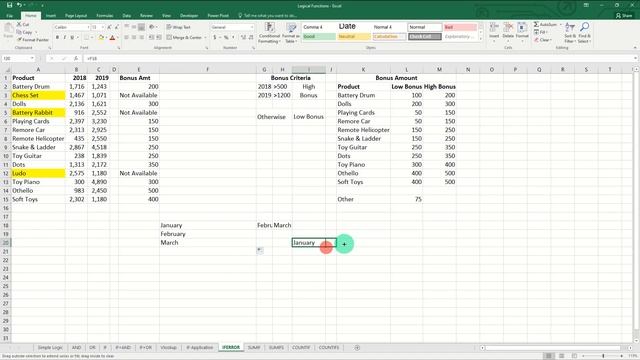640x360 pixels.
Task: Switch to Page Layout view in status bar
Action: pos(562,356)
